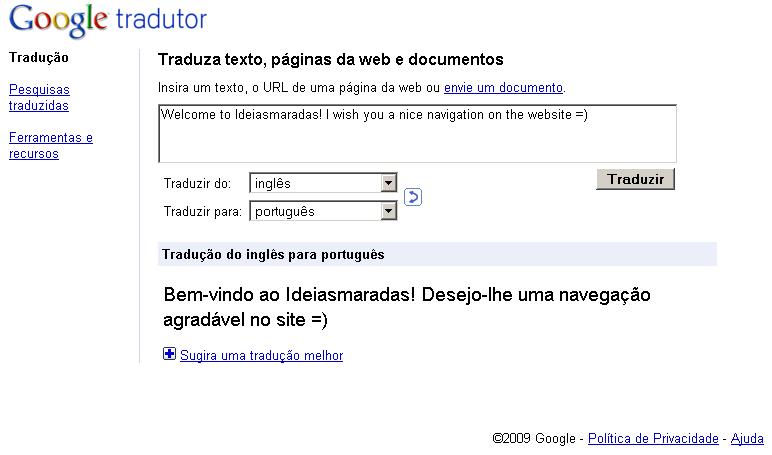Open the Ferramentas e recursos link
Image resolution: width=772 pixels, height=455 pixels.
click(51, 145)
